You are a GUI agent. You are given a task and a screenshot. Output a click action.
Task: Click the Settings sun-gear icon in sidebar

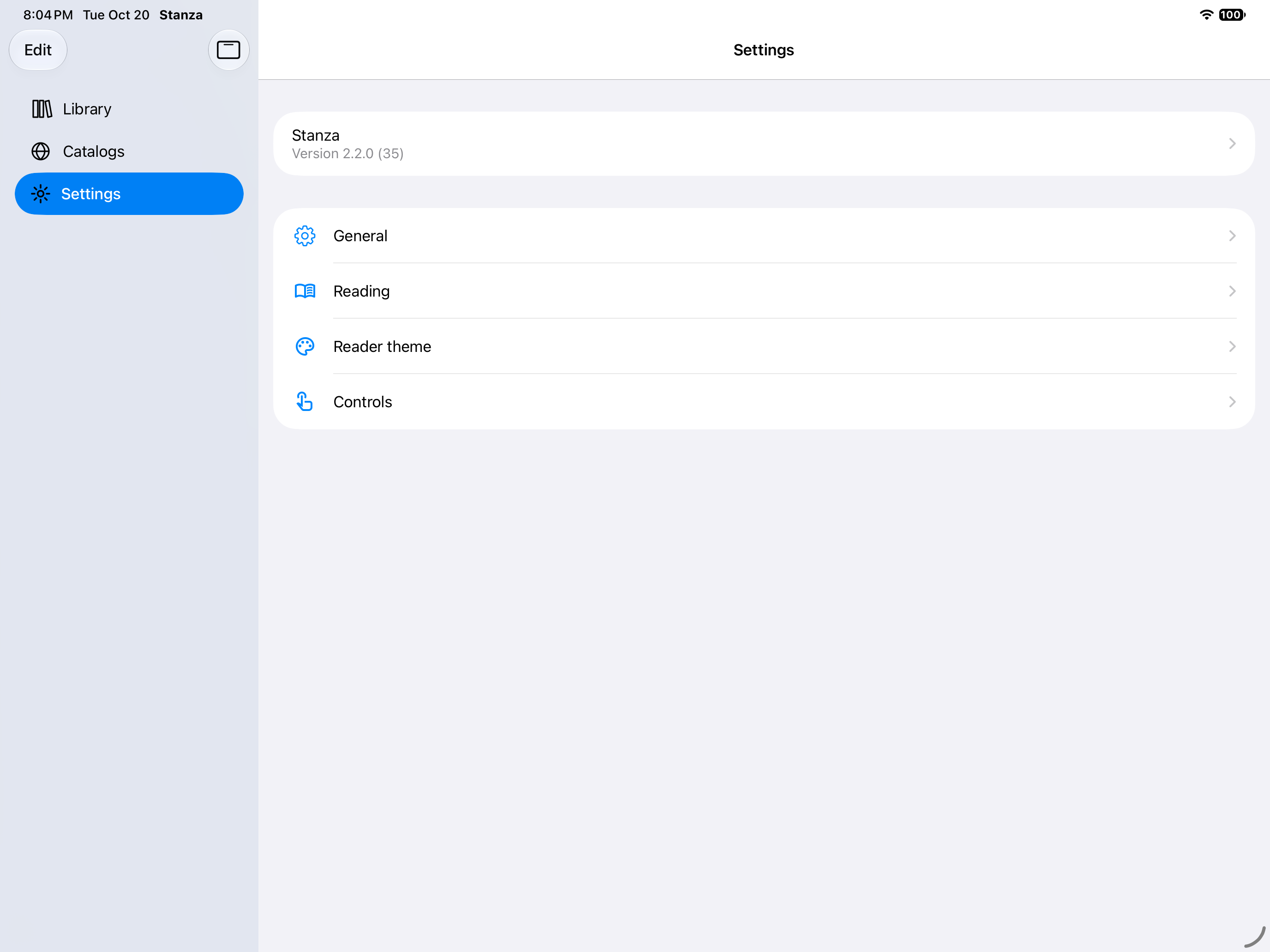[x=41, y=194]
